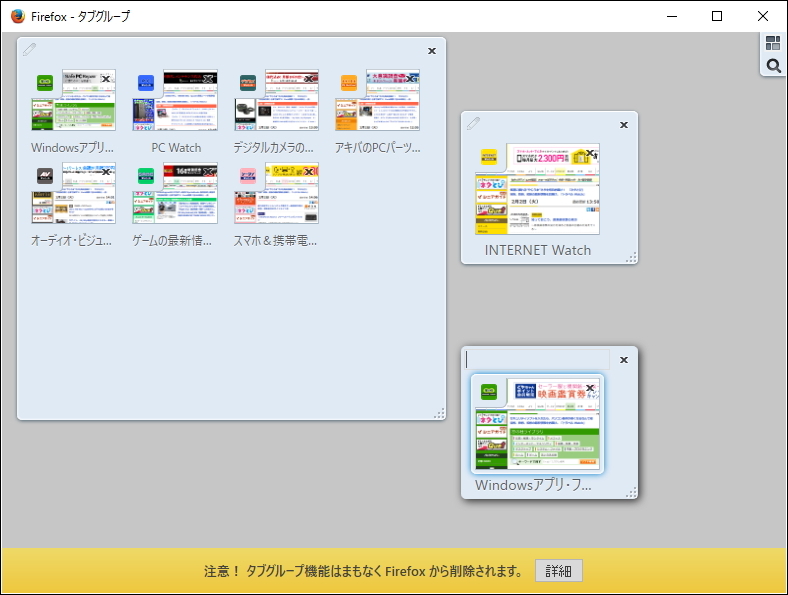Open the tab search magnifier icon
This screenshot has height=595, width=788.
[x=773, y=66]
